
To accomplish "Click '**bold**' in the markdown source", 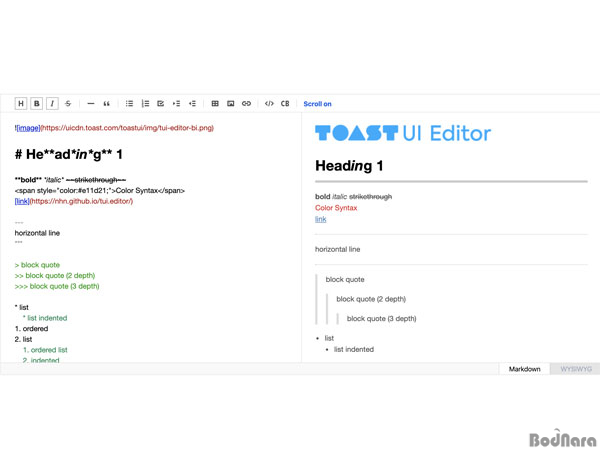I will point(28,180).
